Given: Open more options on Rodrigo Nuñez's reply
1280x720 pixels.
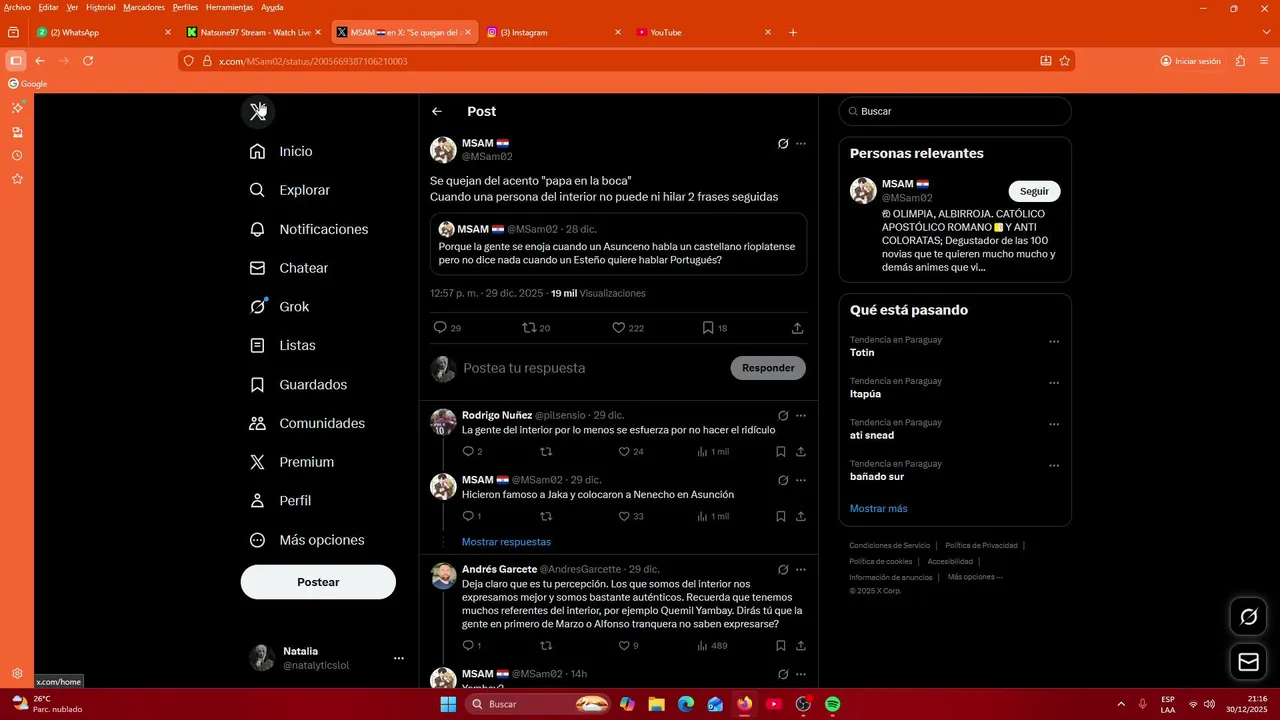Looking at the screenshot, I should pos(801,415).
